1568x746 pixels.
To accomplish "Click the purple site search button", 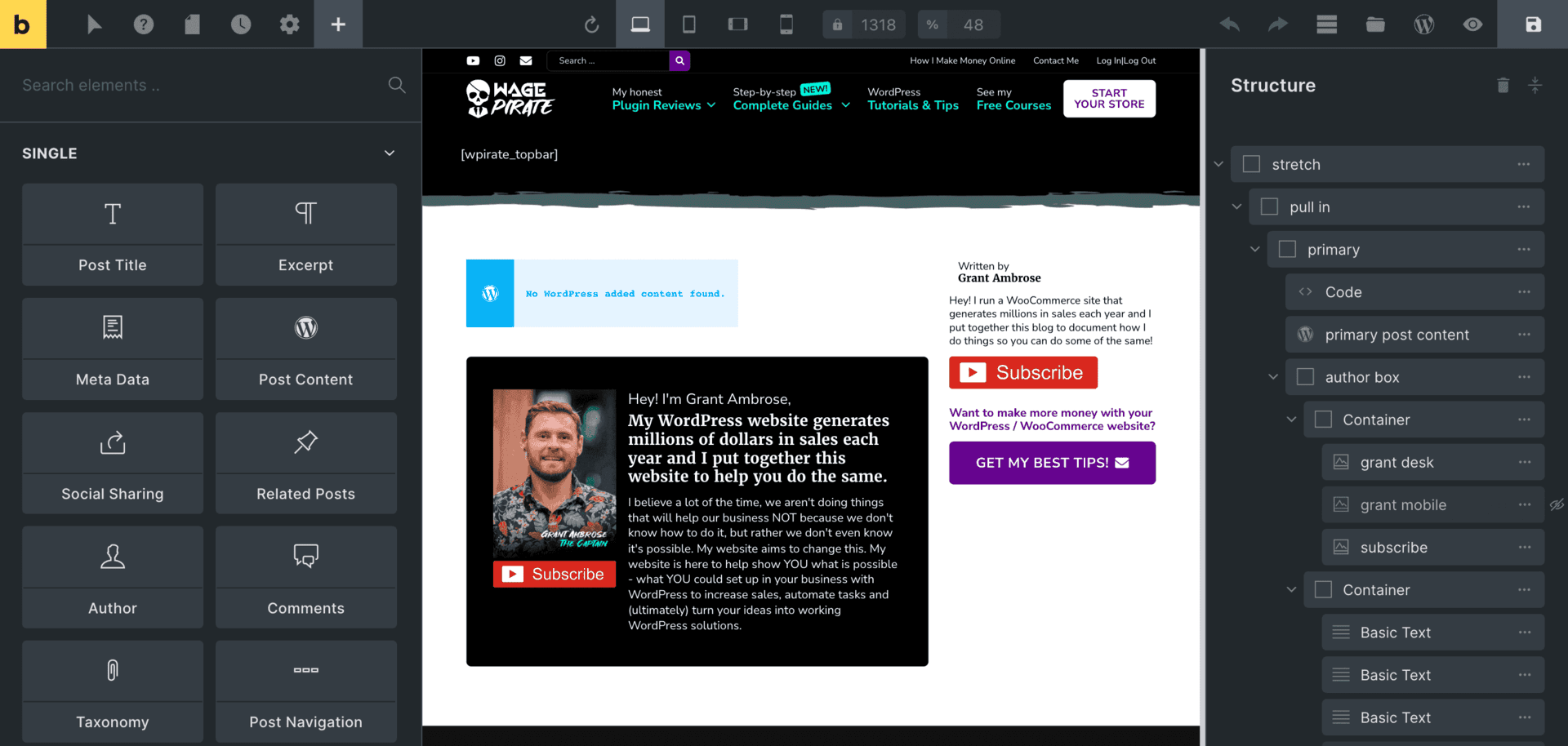I will coord(679,60).
